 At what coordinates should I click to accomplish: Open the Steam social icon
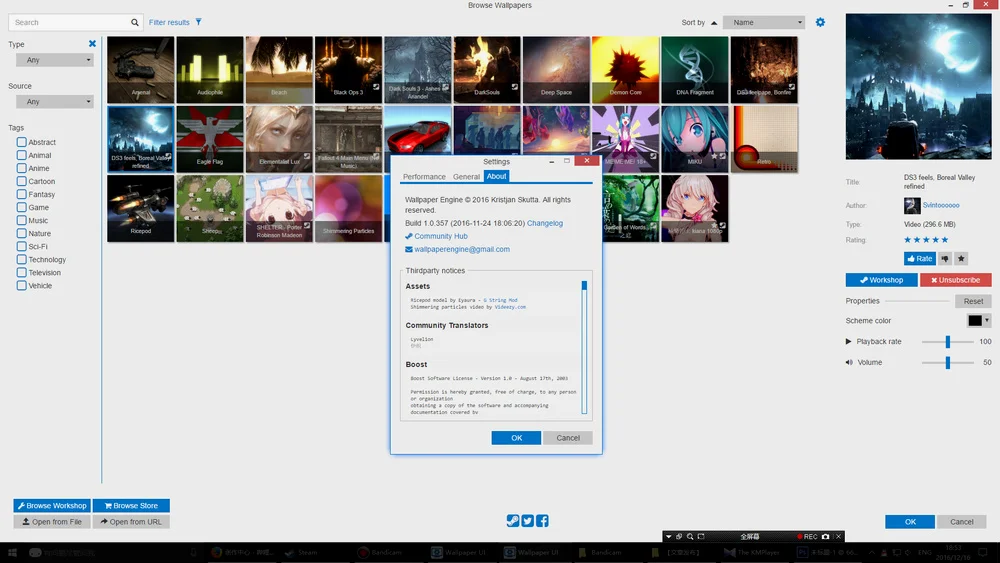point(513,520)
